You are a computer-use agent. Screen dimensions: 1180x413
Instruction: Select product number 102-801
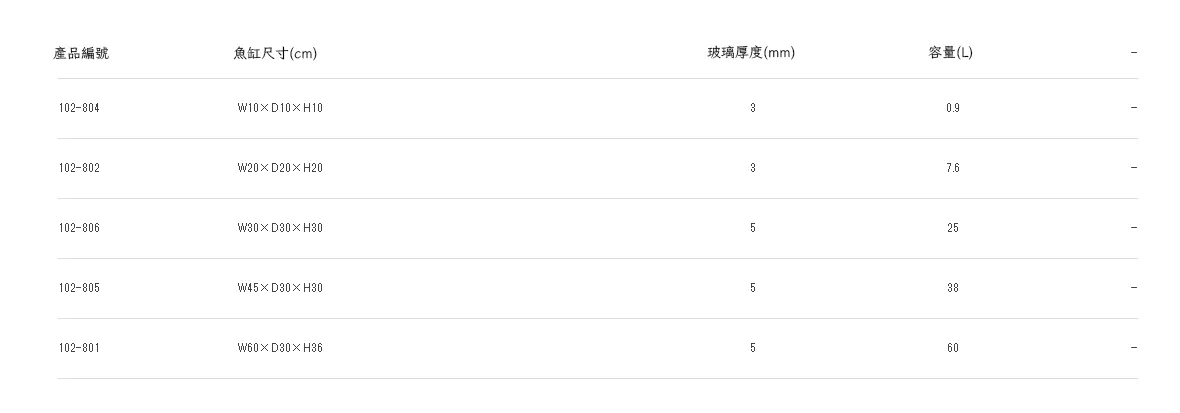coord(79,348)
